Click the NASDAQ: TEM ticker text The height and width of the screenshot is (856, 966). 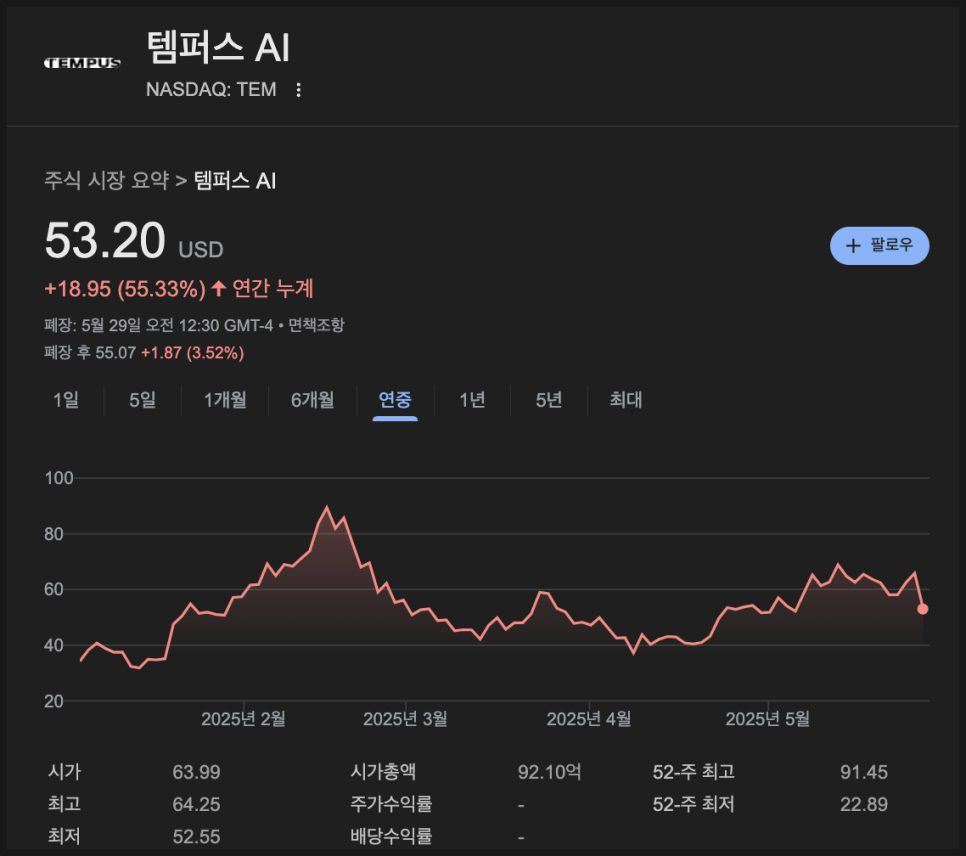211,90
